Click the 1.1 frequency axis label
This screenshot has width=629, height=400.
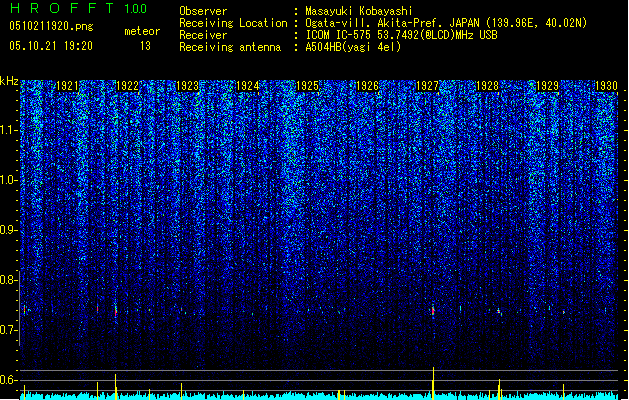pyautogui.click(x=8, y=130)
